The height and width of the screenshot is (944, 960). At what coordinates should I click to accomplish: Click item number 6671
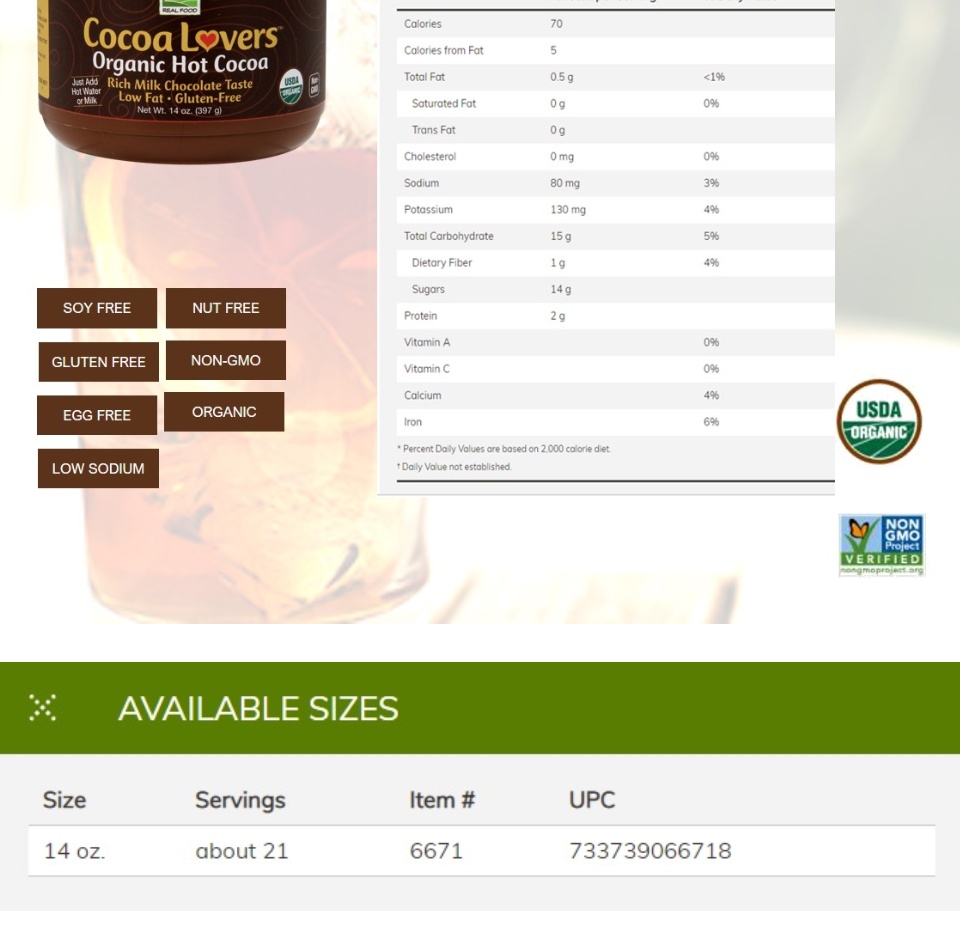(436, 851)
